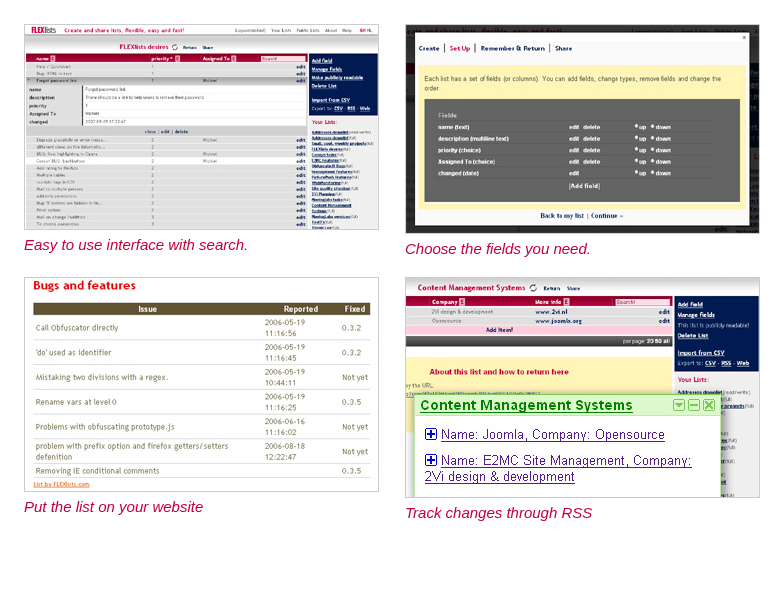The image size is (782, 600).
Task: Expand the E2MC Site Management entry plus
Action: [431, 460]
